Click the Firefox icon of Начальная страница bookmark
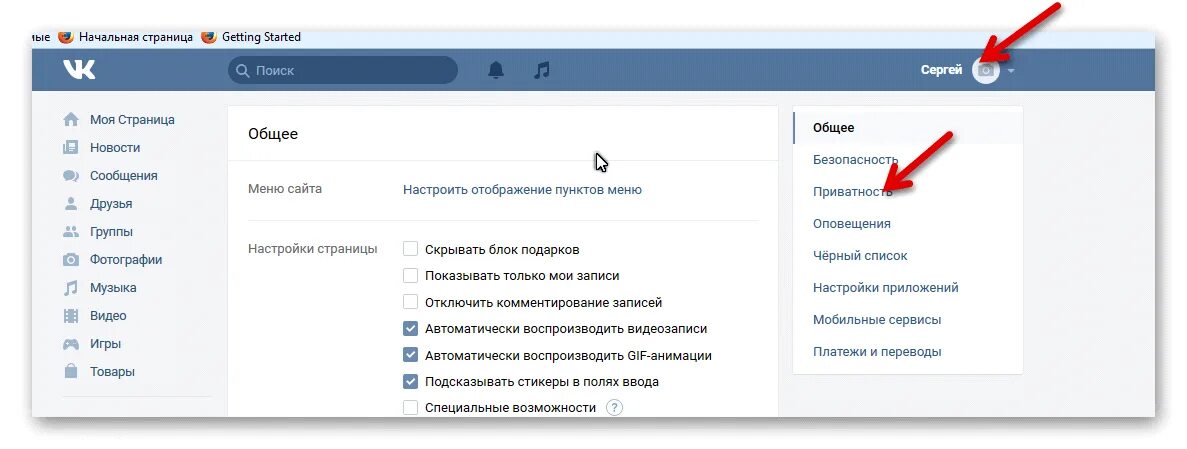Screen dimensions: 1187x449 [x=66, y=36]
